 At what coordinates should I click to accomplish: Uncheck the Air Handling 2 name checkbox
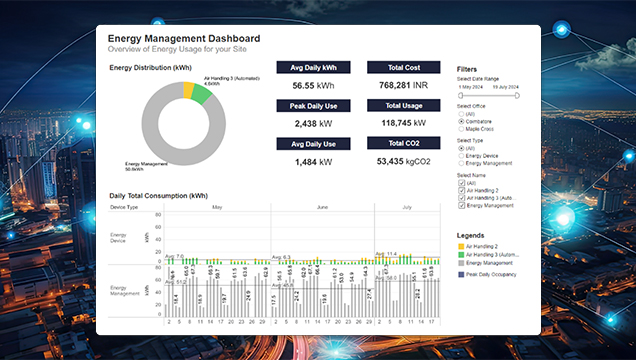tap(462, 191)
